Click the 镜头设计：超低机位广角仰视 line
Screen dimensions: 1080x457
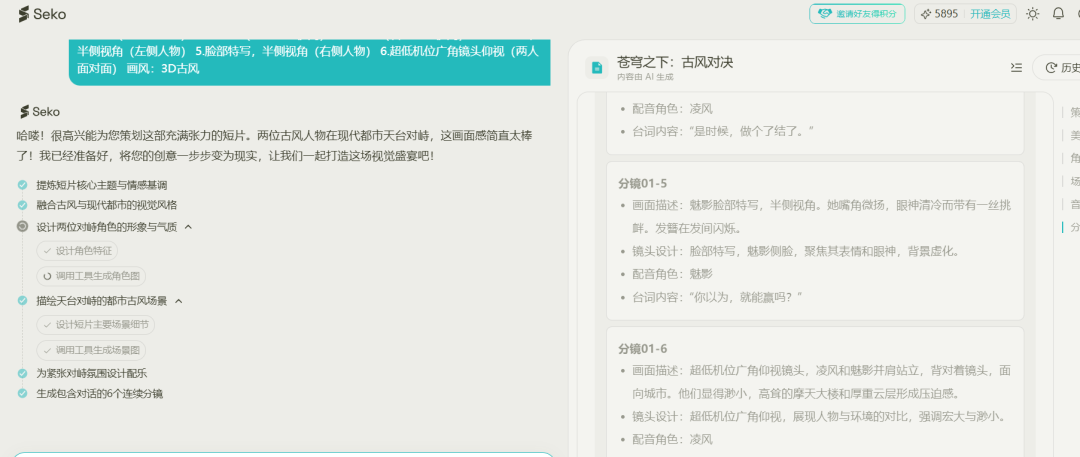tap(821, 416)
